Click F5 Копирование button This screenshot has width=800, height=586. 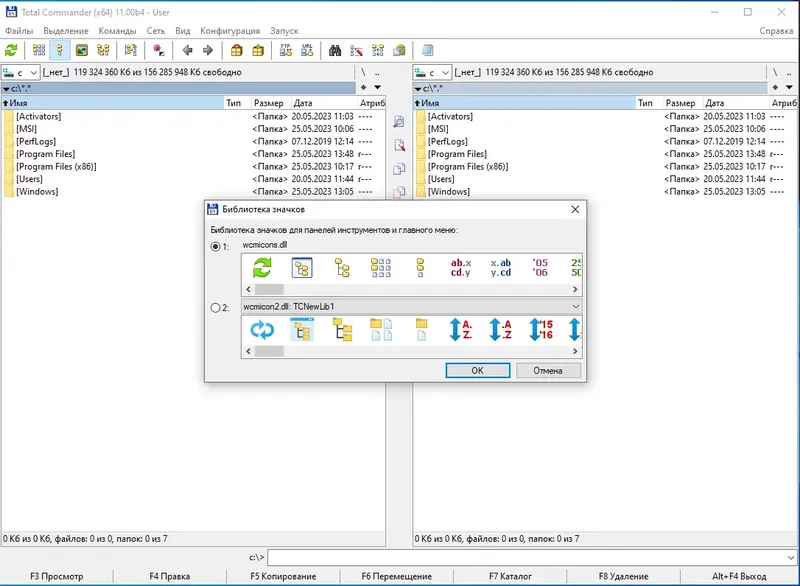[x=283, y=576]
